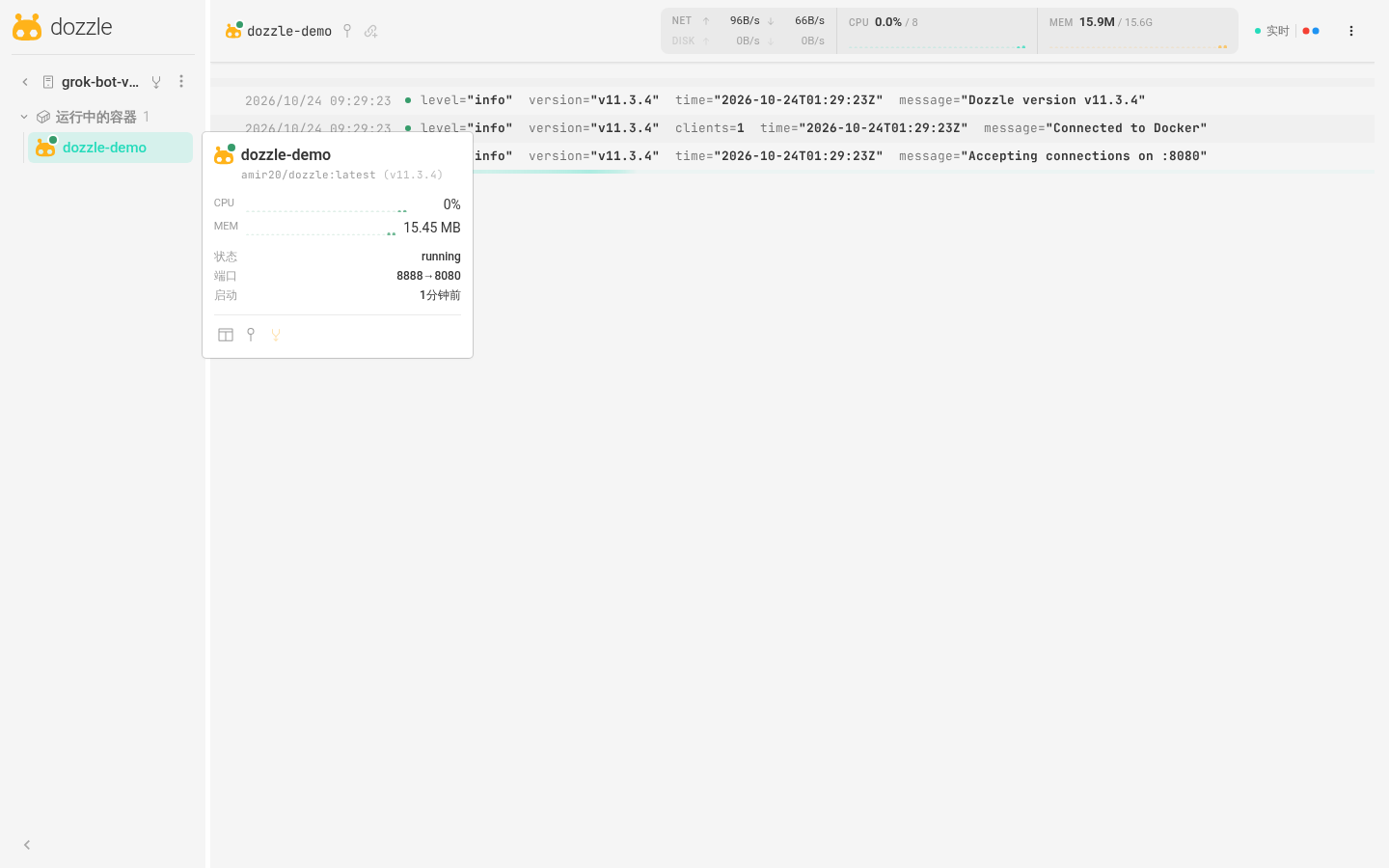Select dozzle-demo container in the sidebar

point(110,148)
